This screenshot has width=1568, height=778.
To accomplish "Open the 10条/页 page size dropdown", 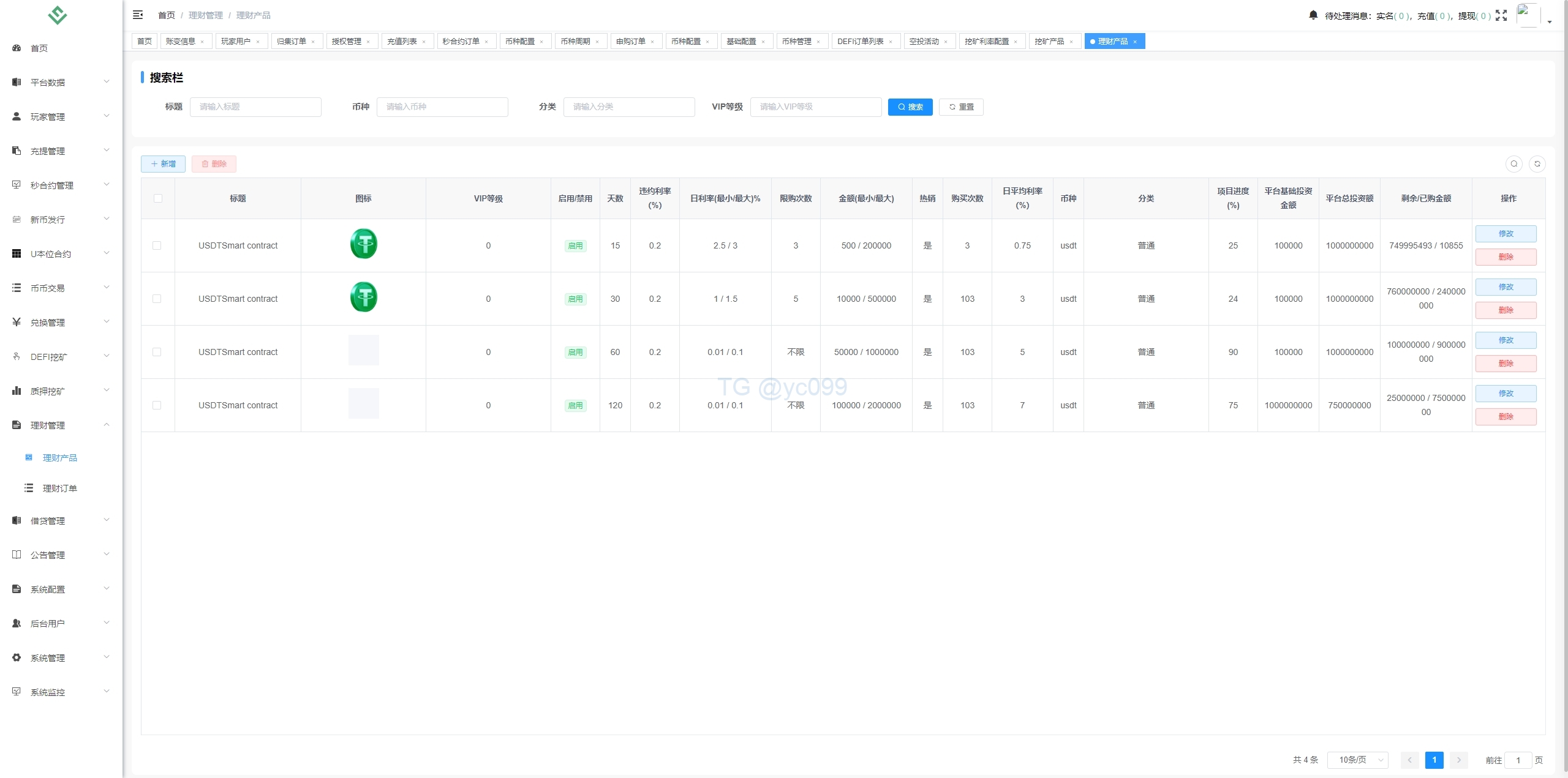I will [1357, 760].
